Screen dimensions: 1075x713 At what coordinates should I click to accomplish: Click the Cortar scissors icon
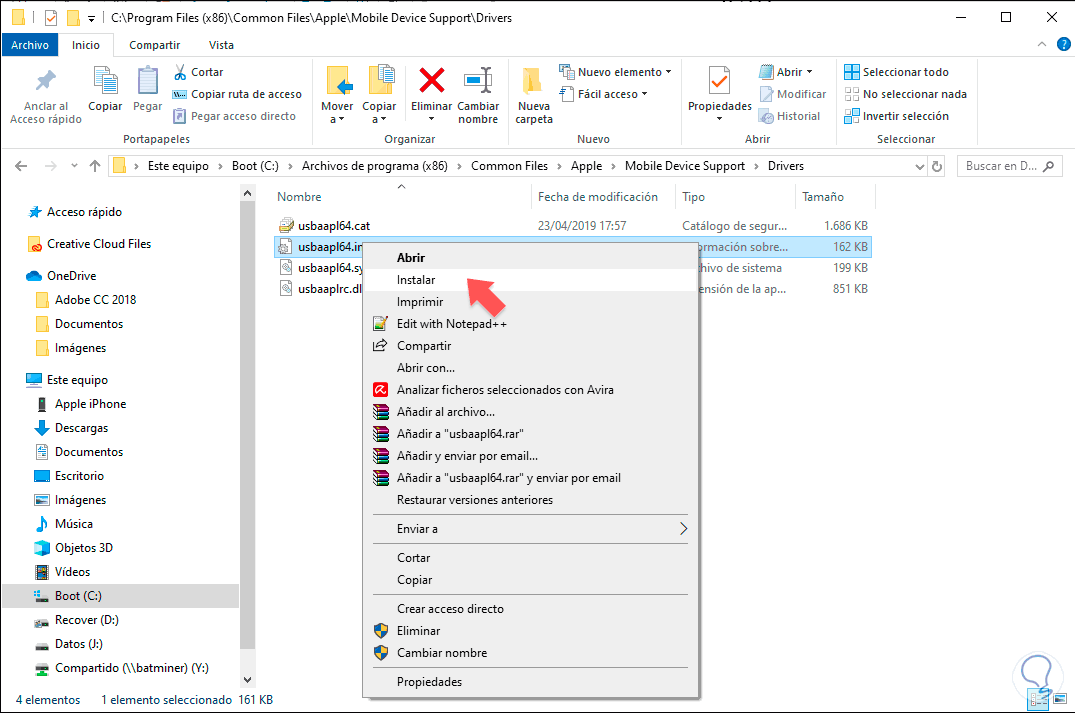click(180, 72)
